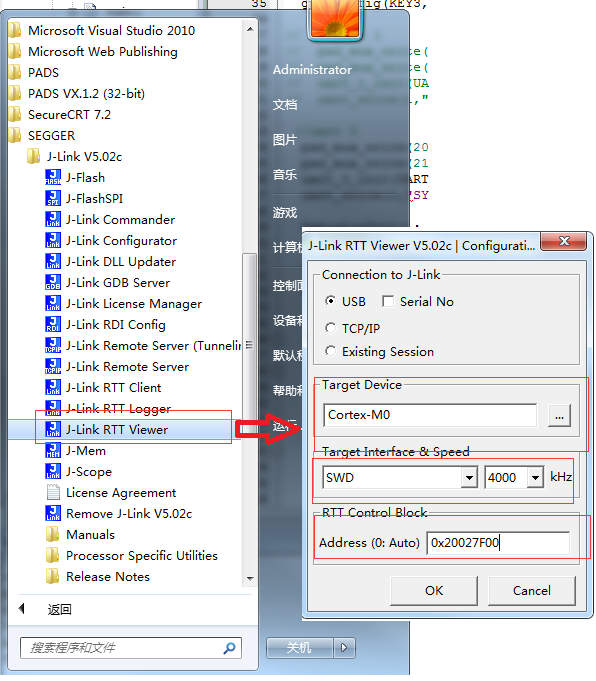The width and height of the screenshot is (596, 681).
Task: Select TCP/IP connection radio button
Action: pyautogui.click(x=330, y=328)
